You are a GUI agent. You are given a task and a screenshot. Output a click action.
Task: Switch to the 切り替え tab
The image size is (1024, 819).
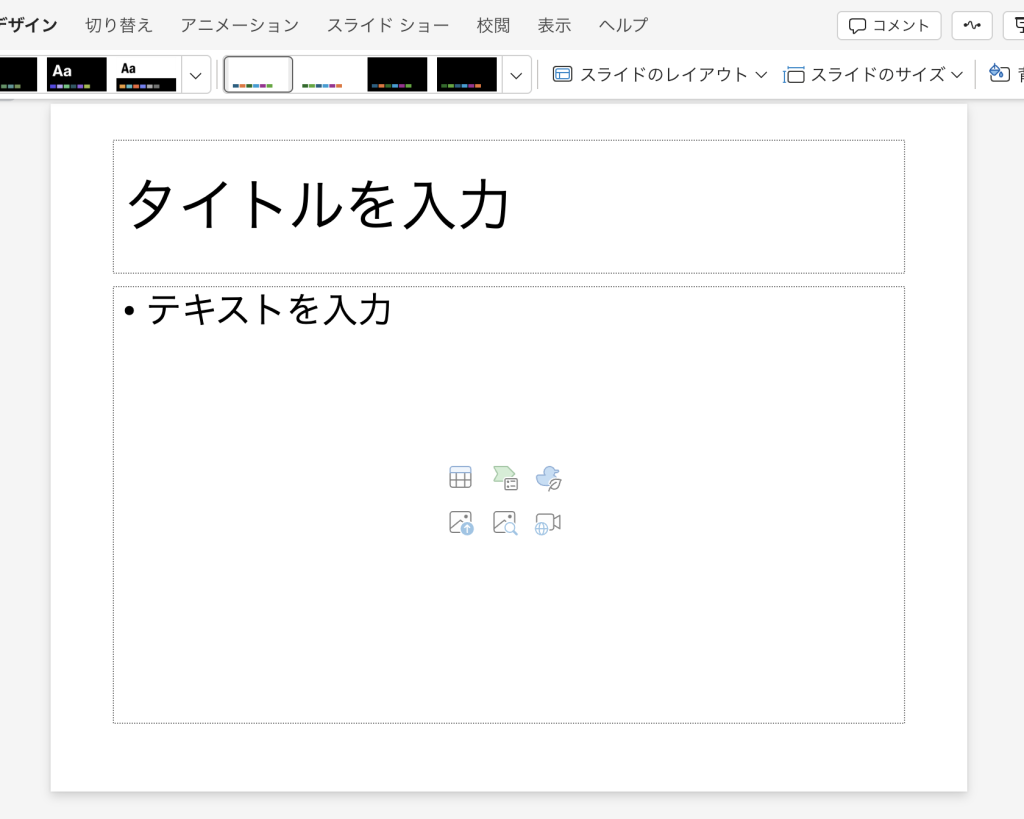[119, 25]
